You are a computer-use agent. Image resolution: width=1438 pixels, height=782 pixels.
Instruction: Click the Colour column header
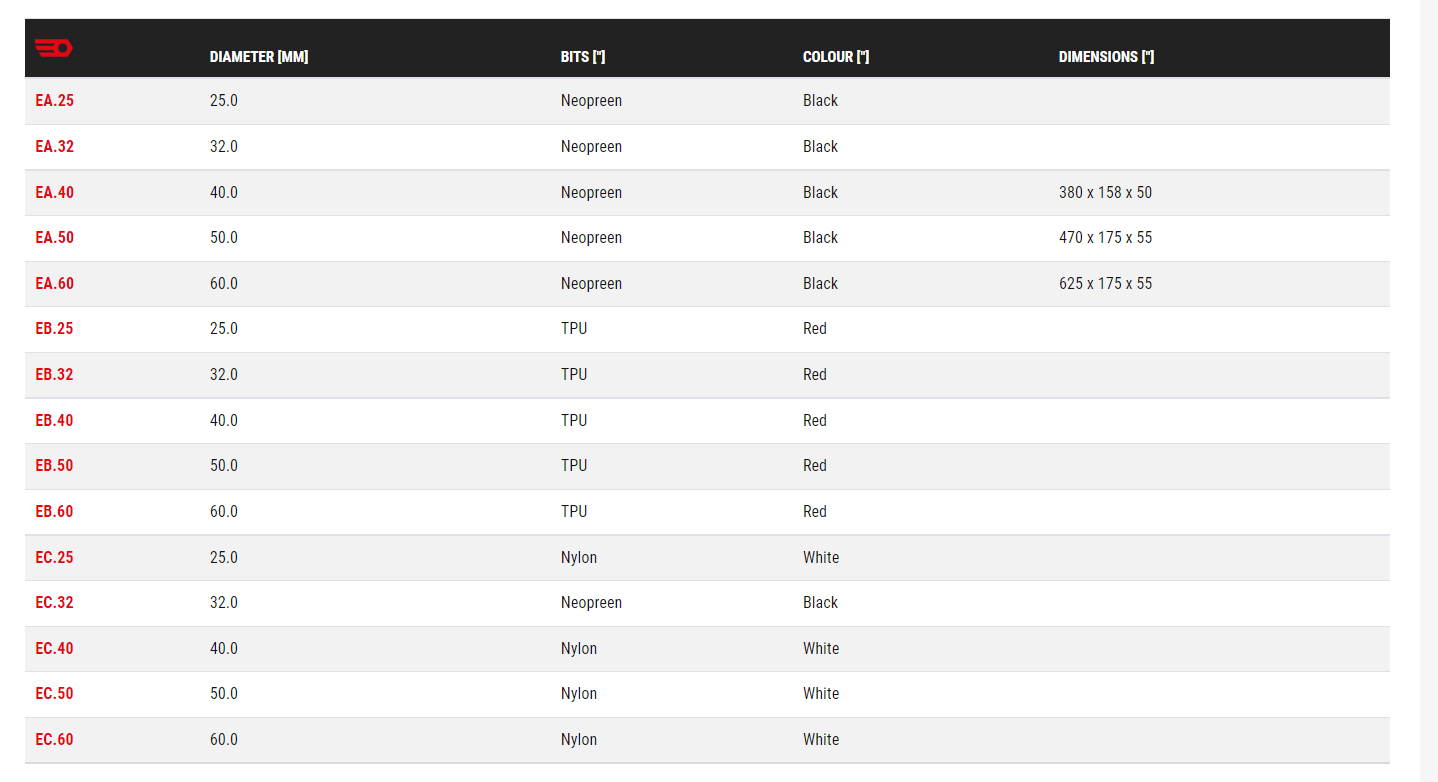[x=836, y=57]
